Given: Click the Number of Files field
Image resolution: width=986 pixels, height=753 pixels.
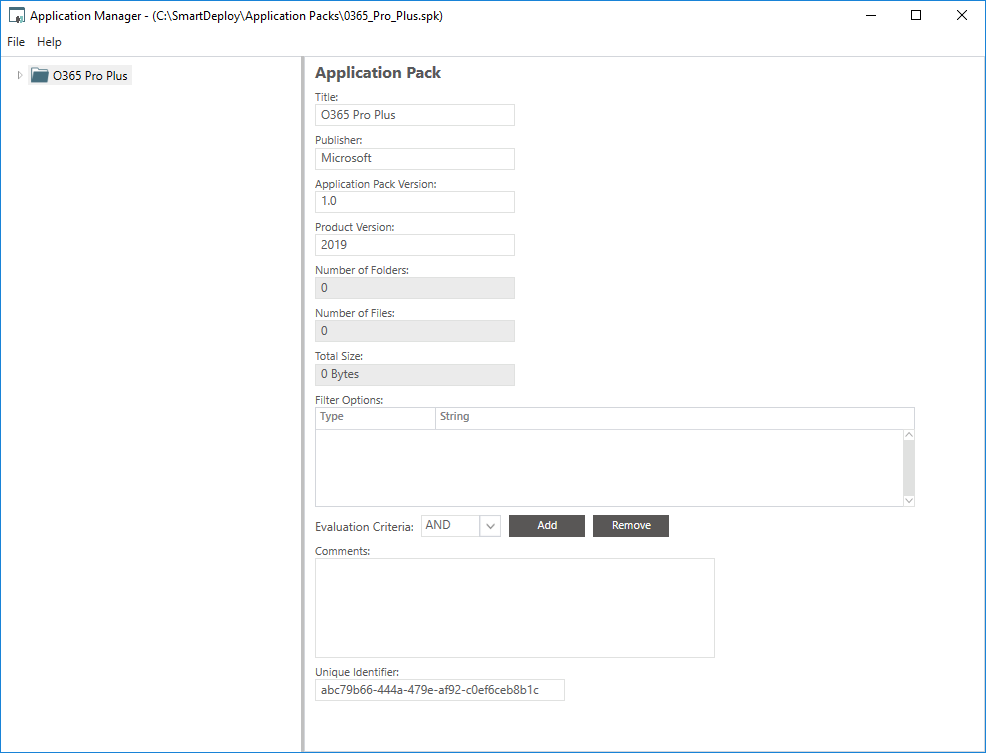Looking at the screenshot, I should click(x=414, y=331).
